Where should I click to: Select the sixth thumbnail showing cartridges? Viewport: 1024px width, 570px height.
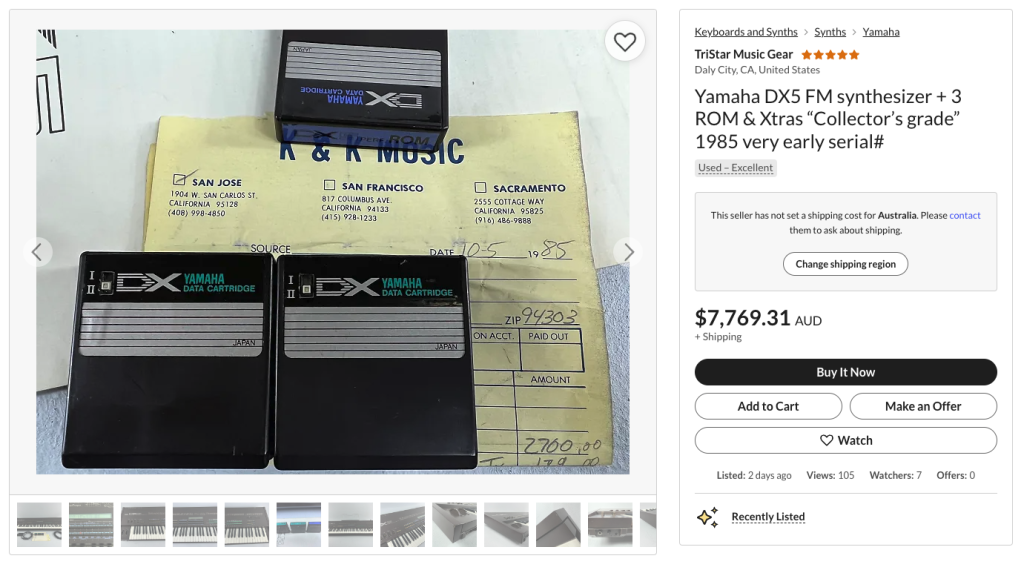coord(298,524)
